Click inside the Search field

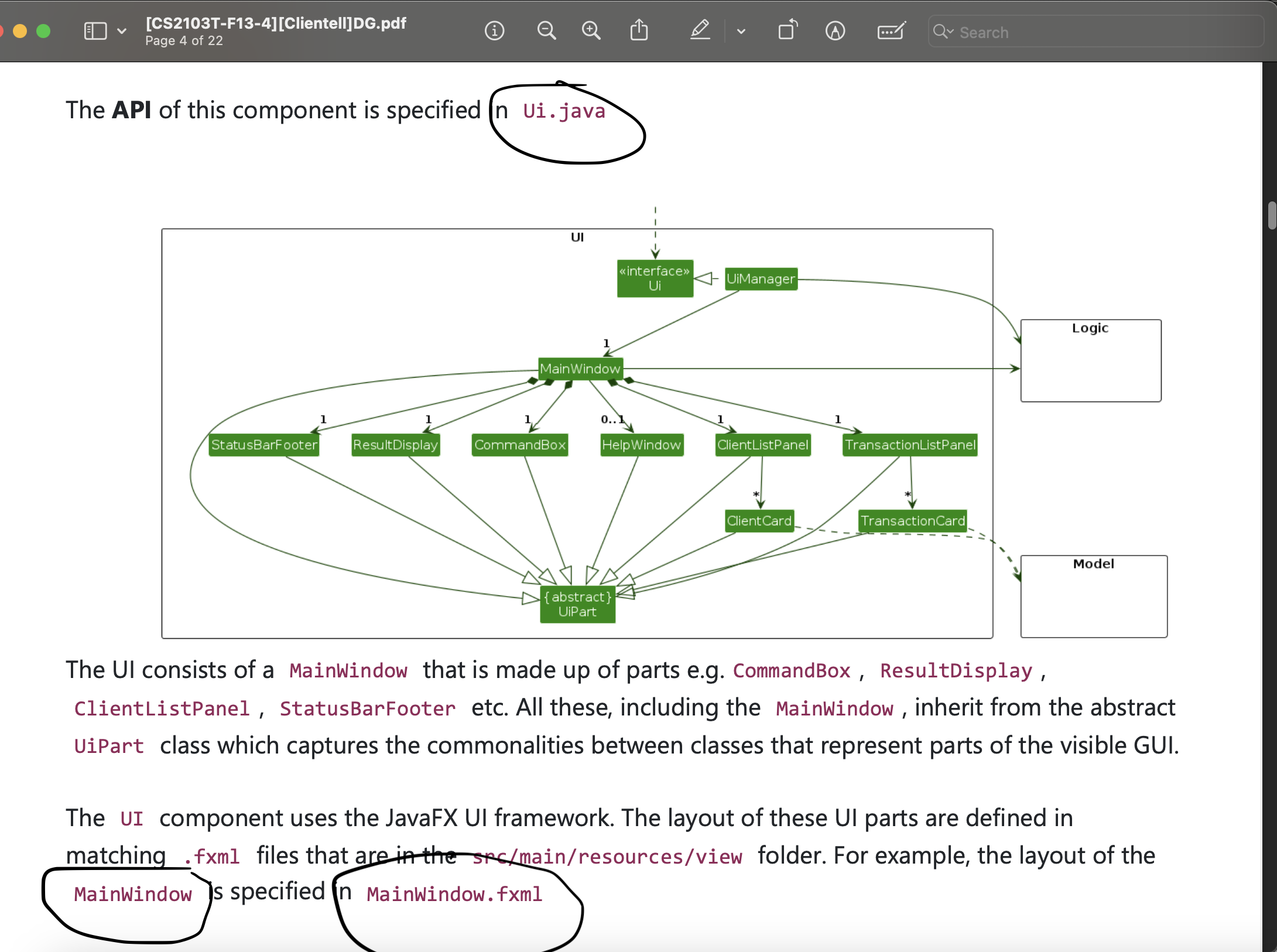coord(1101,32)
